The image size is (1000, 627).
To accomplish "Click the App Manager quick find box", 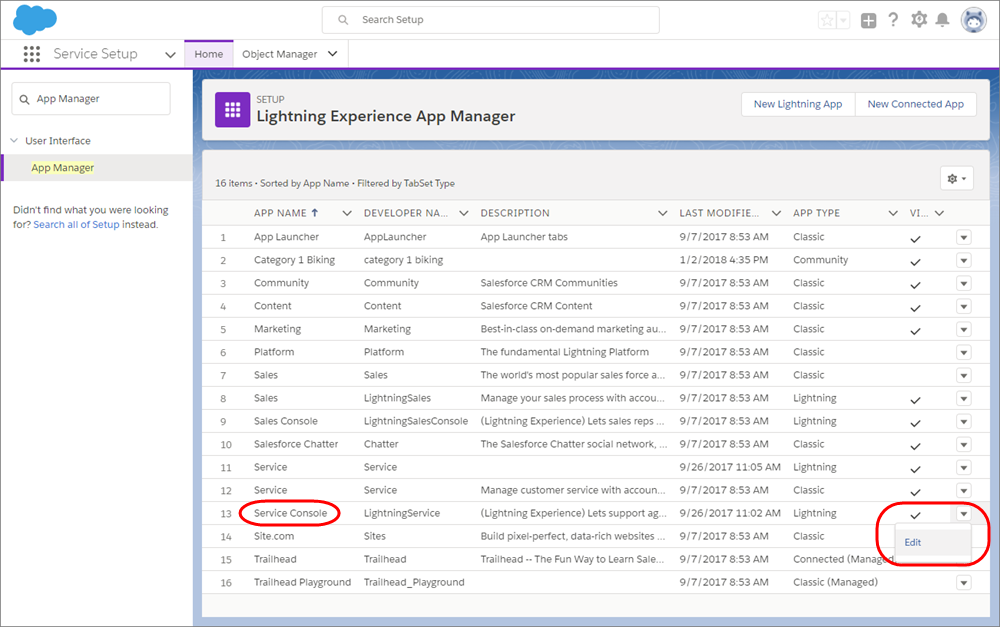I will tap(91, 99).
